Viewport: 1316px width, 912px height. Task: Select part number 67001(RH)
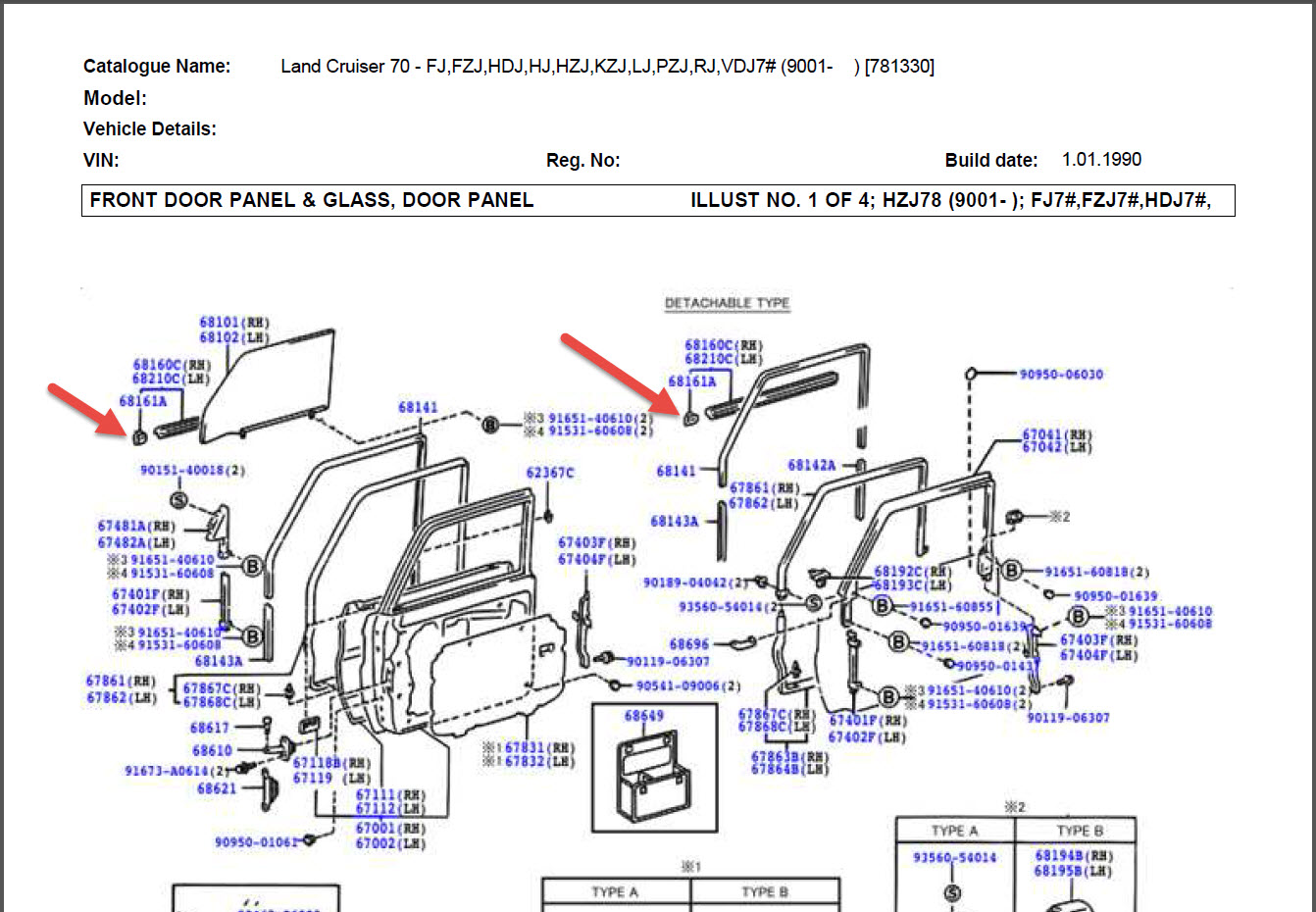[x=390, y=829]
